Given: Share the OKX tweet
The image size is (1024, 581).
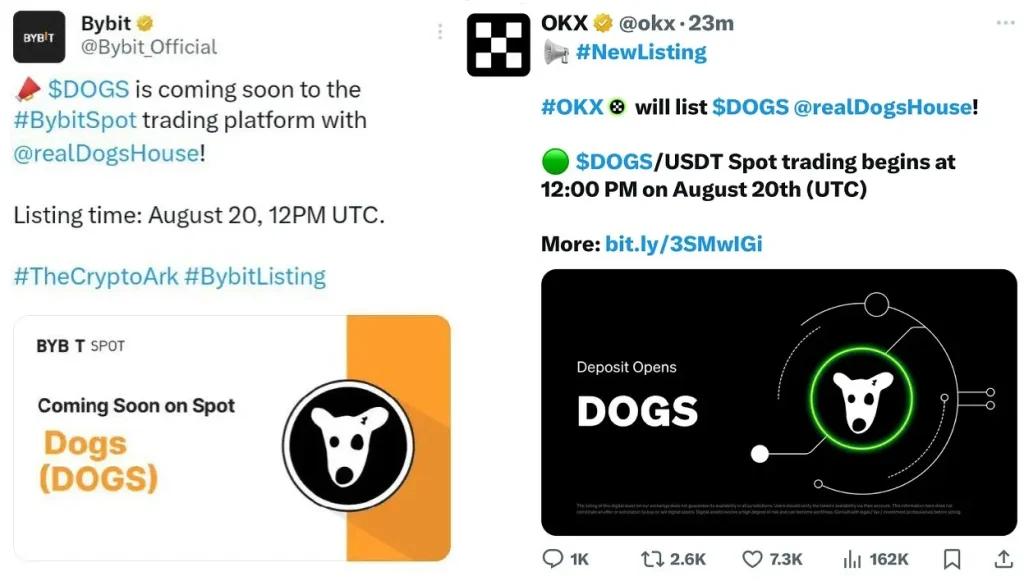Looking at the screenshot, I should 1004,559.
